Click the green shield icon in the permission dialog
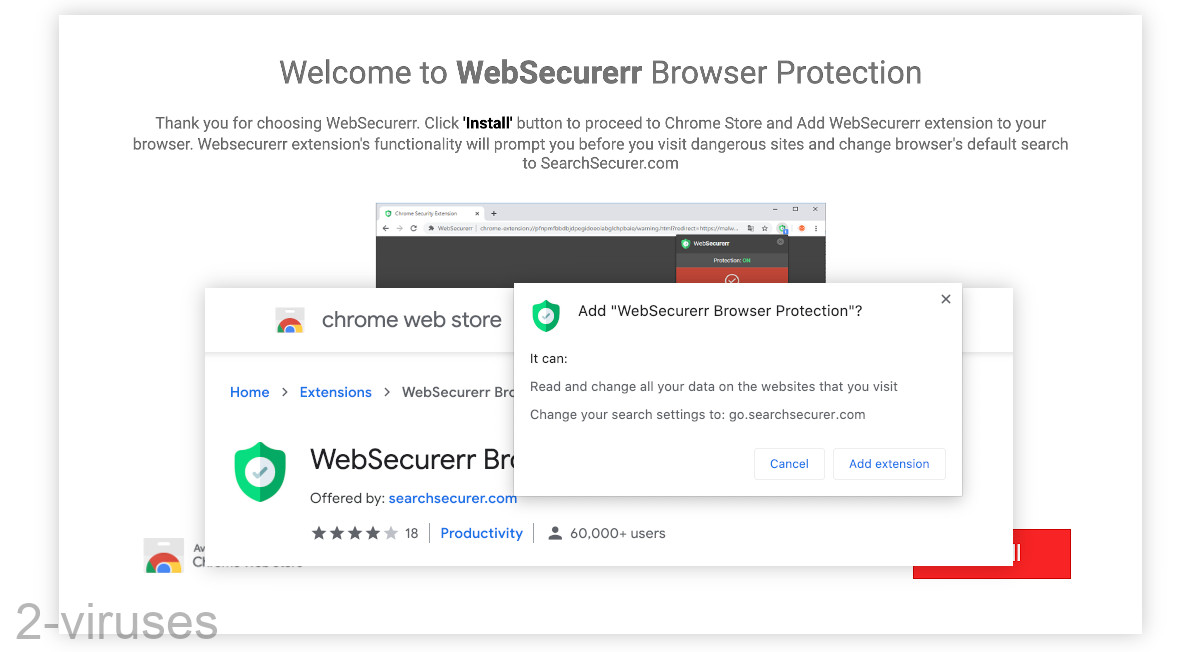Image resolution: width=1200 pixels, height=652 pixels. point(546,315)
